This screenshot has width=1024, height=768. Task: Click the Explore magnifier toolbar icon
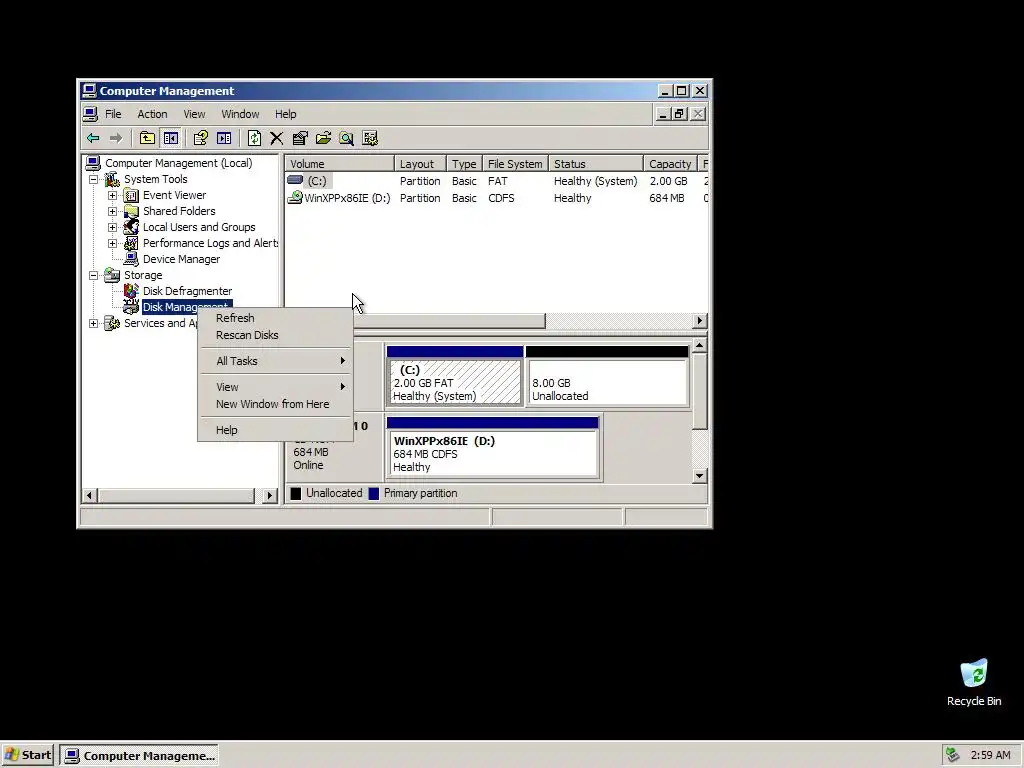(x=347, y=138)
